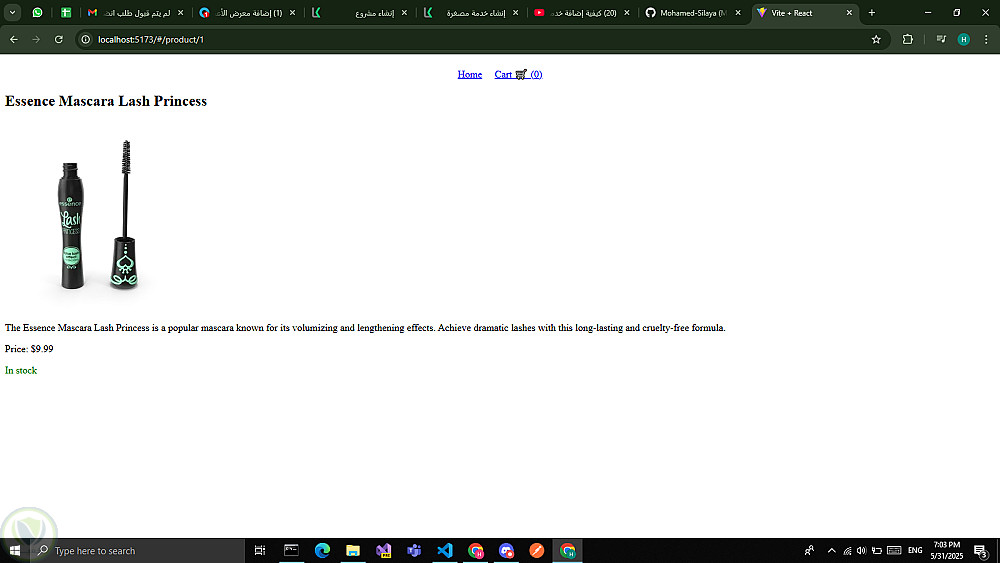1000x563 pixels.
Task: Open Microsoft Teams from the taskbar
Action: pyautogui.click(x=414, y=550)
